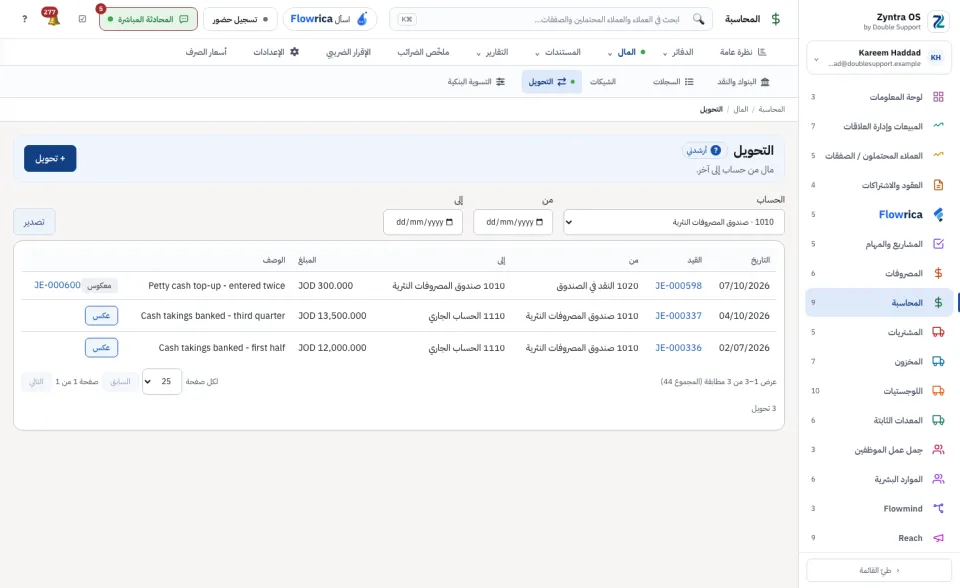This screenshot has width=960, height=588.
Task: Open the Dashboard (لوحة المعلومات) sidebar icon
Action: pos(938,97)
